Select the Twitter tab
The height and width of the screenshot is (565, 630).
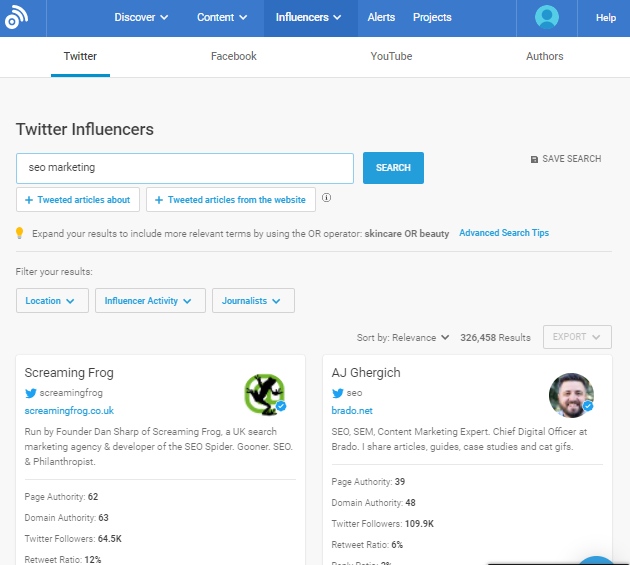coord(80,56)
